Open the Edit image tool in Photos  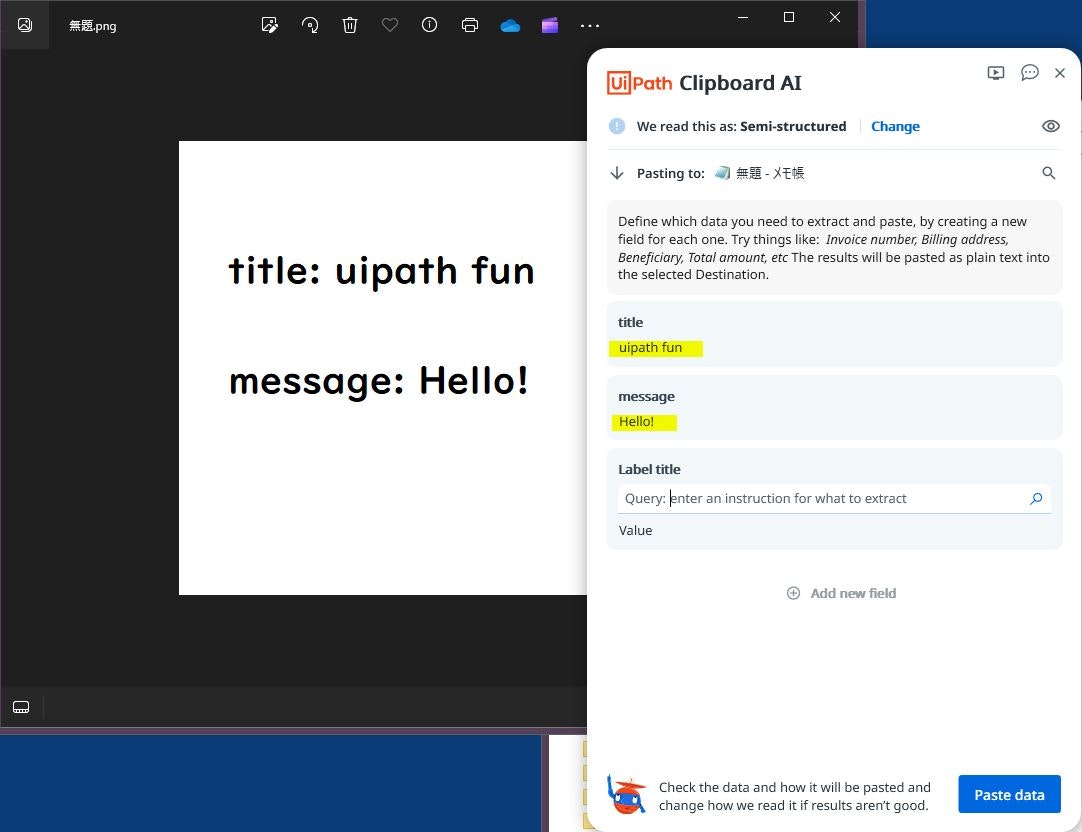[x=270, y=26]
